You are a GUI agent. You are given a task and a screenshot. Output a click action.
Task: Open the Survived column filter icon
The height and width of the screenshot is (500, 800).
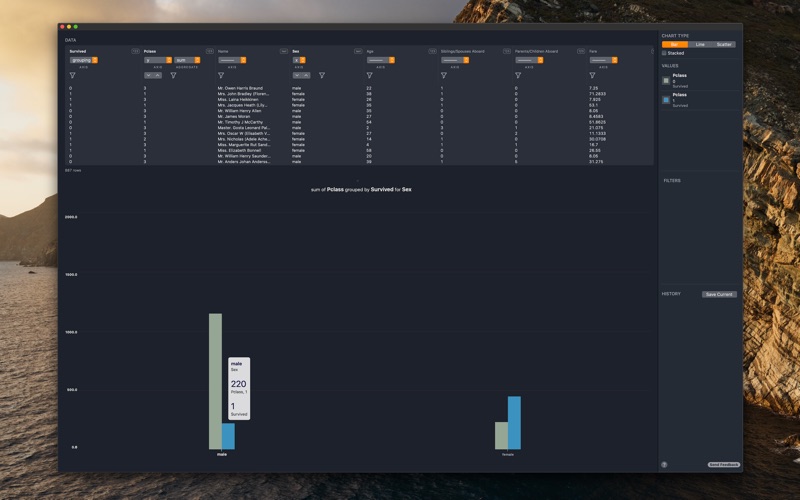[x=72, y=76]
